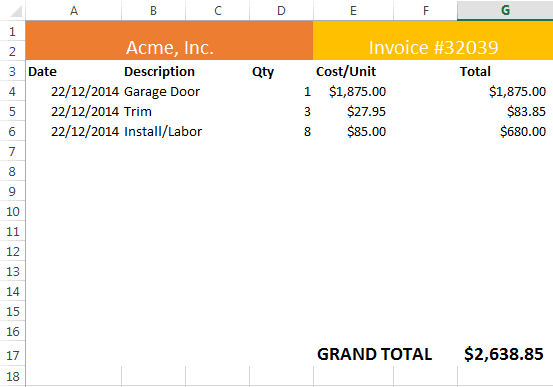
Task: Select row 5 header
Action: (x=13, y=111)
